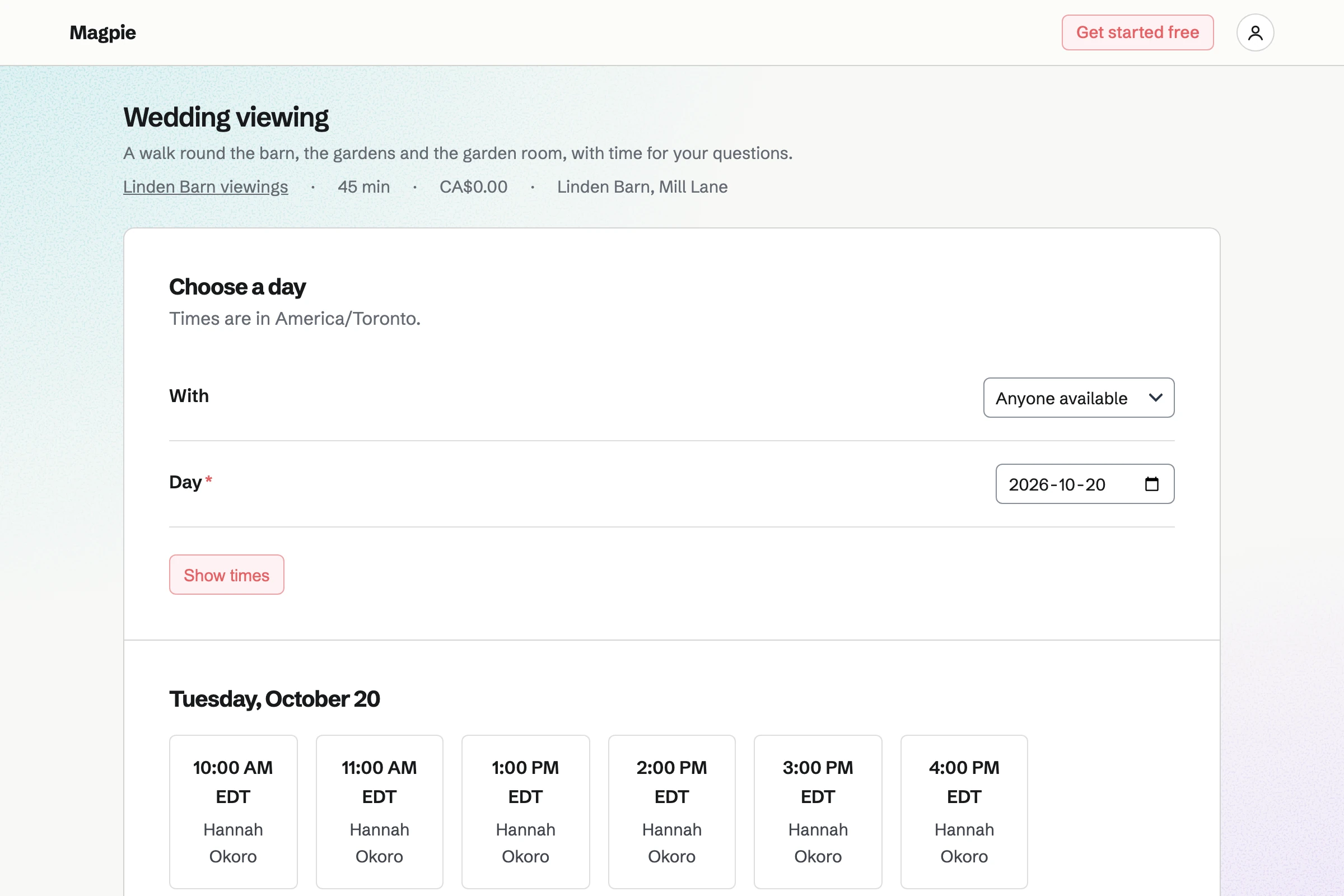Open the Linden Barn viewings link

[x=206, y=187]
